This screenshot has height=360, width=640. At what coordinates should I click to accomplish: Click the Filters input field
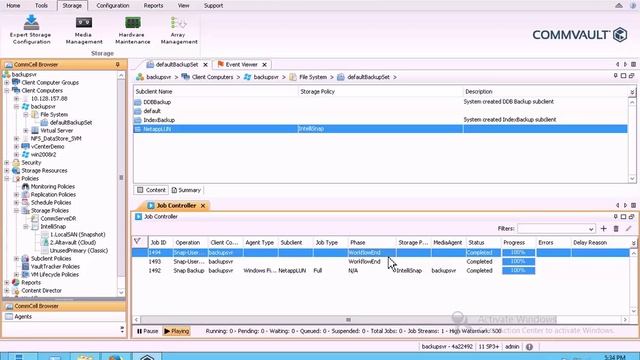(x=553, y=229)
